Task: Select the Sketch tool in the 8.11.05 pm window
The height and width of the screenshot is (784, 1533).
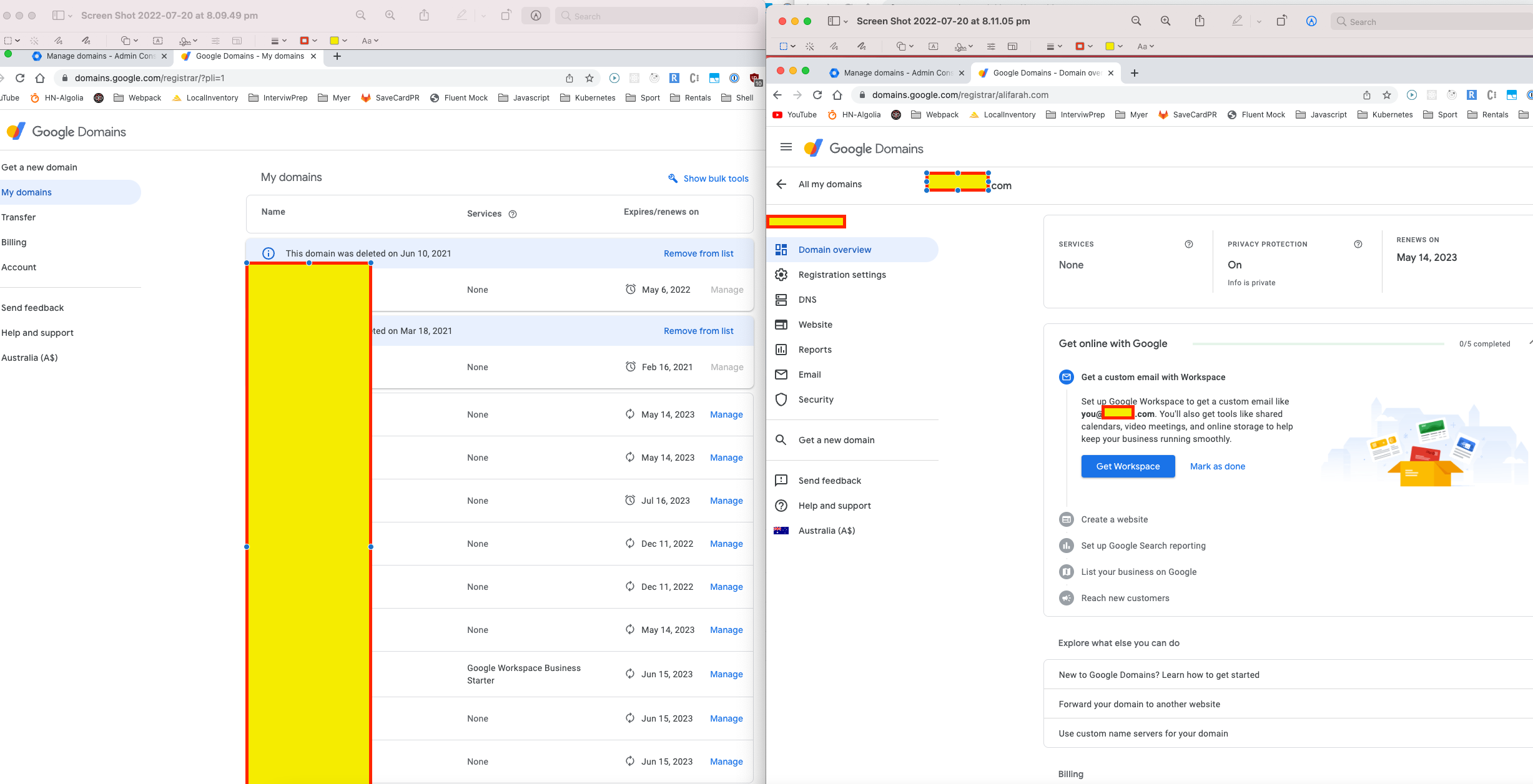Action: click(834, 46)
